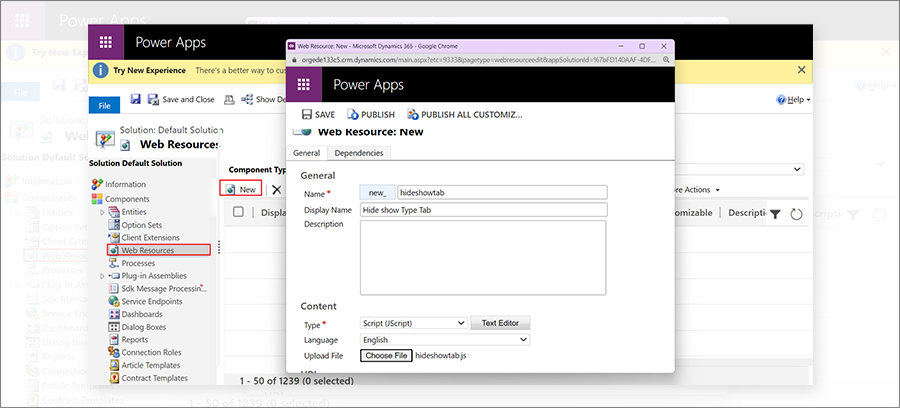Click the Save and Close icon in Solution window
The image size is (900, 408).
pos(154,99)
